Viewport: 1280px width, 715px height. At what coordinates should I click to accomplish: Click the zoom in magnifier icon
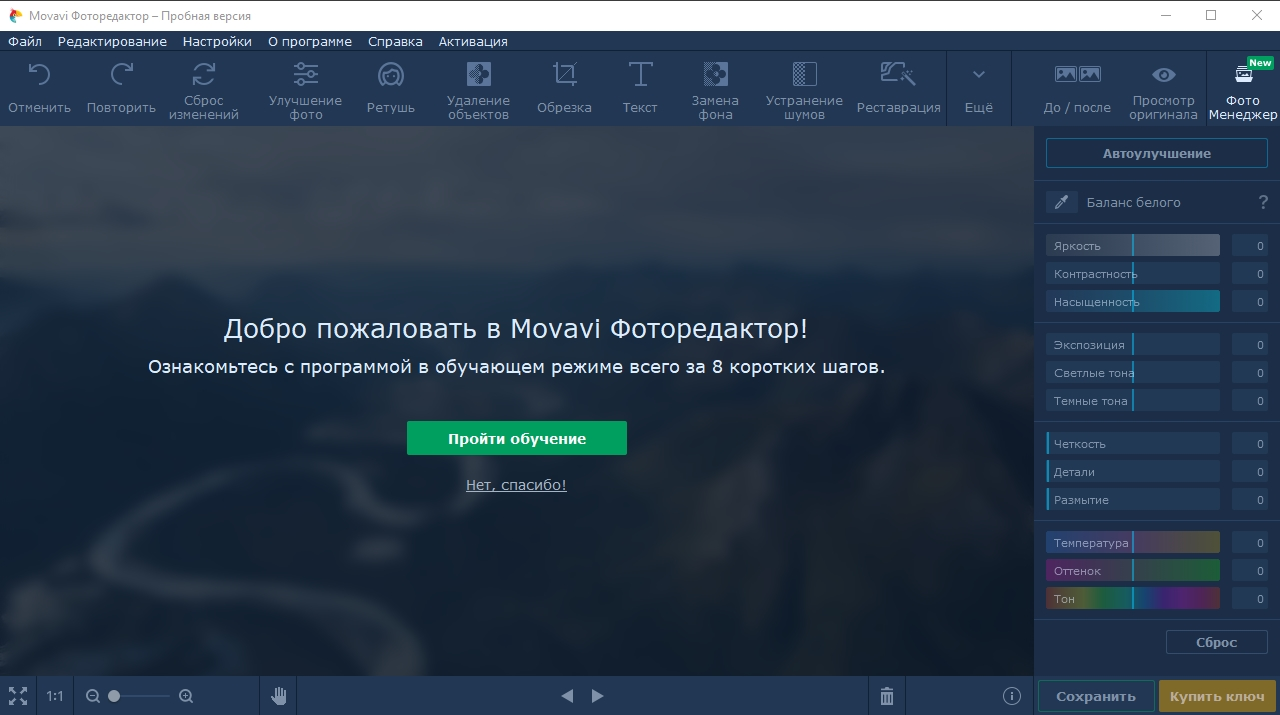coord(186,696)
